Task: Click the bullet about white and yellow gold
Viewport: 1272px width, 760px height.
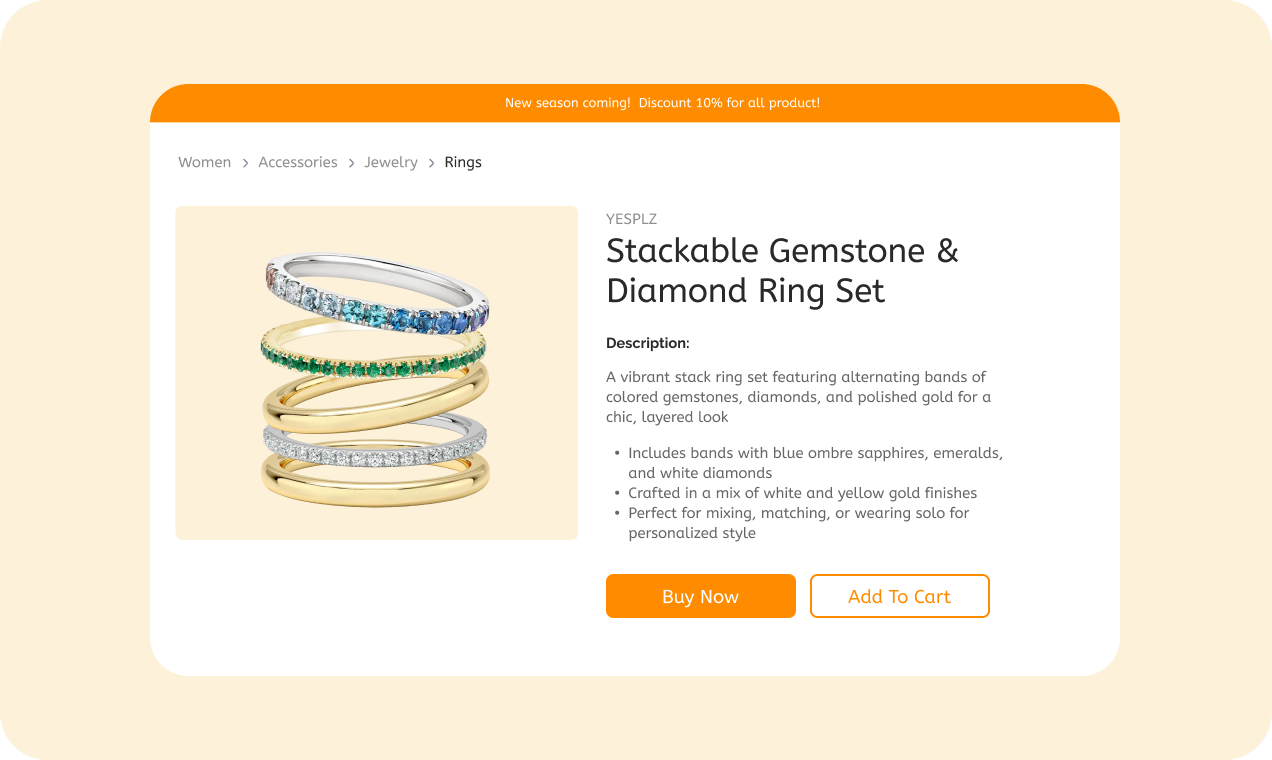Action: point(803,493)
